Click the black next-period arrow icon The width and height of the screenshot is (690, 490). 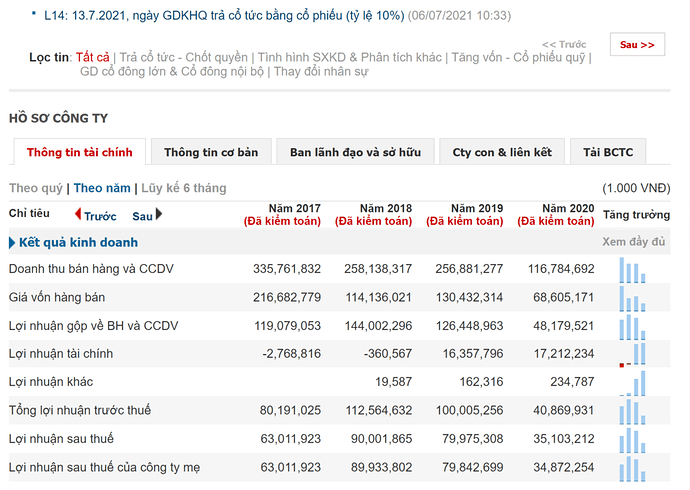tap(158, 214)
